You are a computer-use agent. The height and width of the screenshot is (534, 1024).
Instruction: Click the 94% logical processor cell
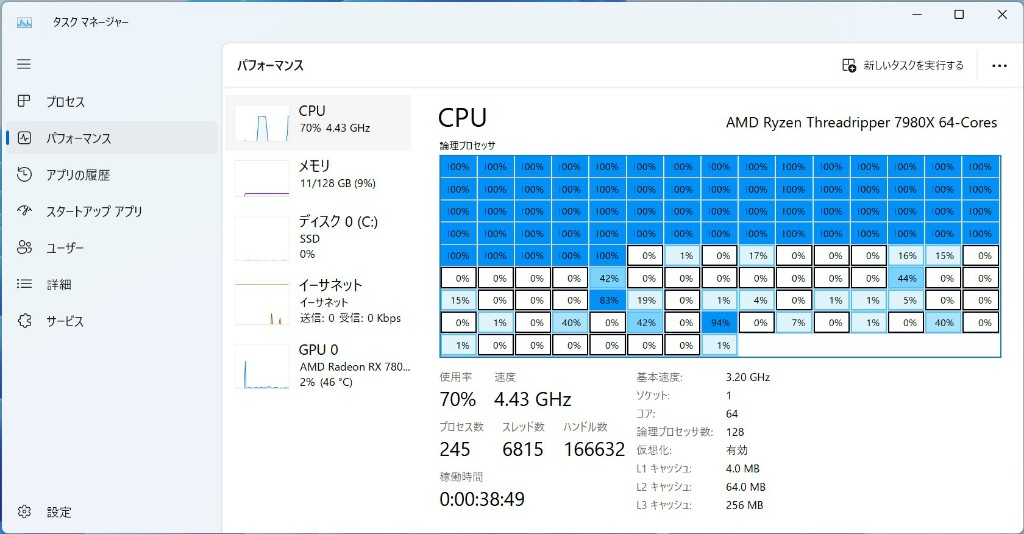[718, 322]
